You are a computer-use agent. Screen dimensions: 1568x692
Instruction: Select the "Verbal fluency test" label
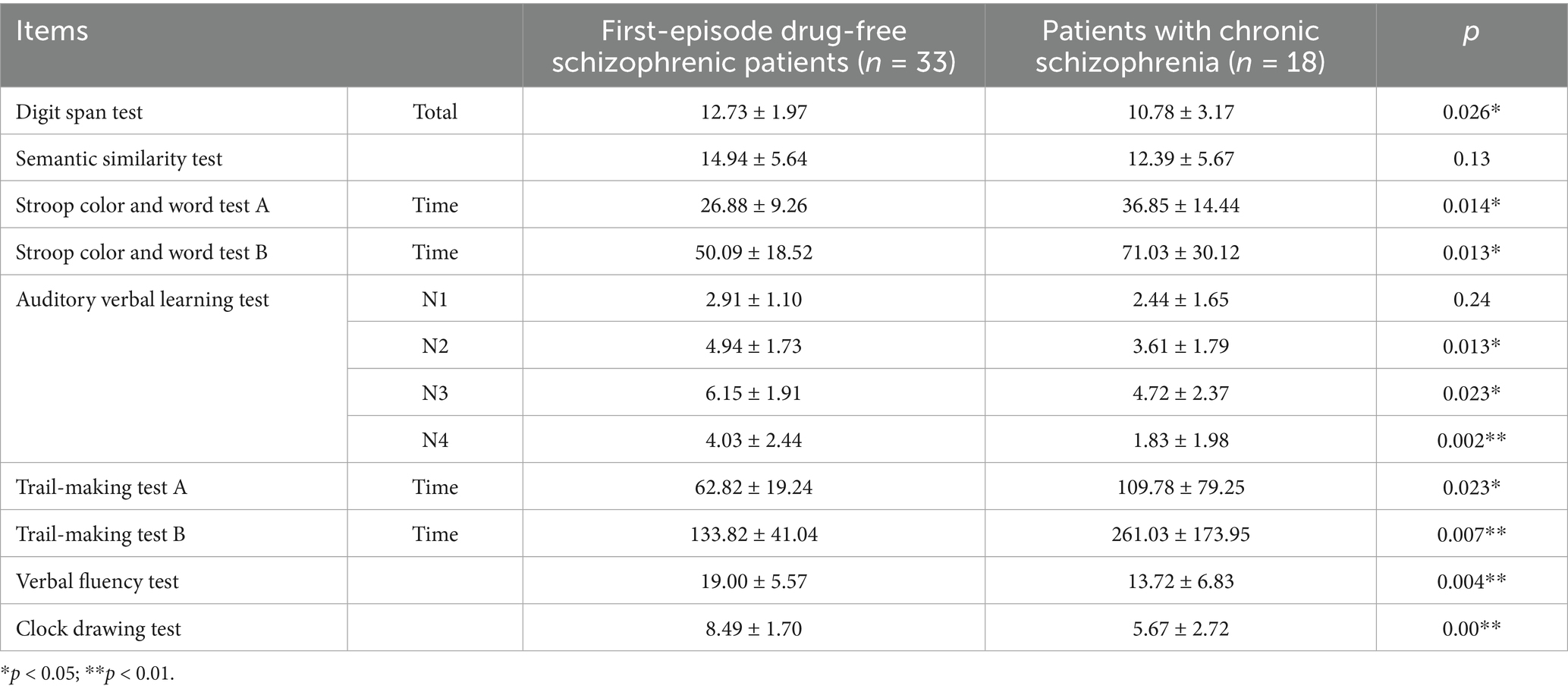(97, 581)
